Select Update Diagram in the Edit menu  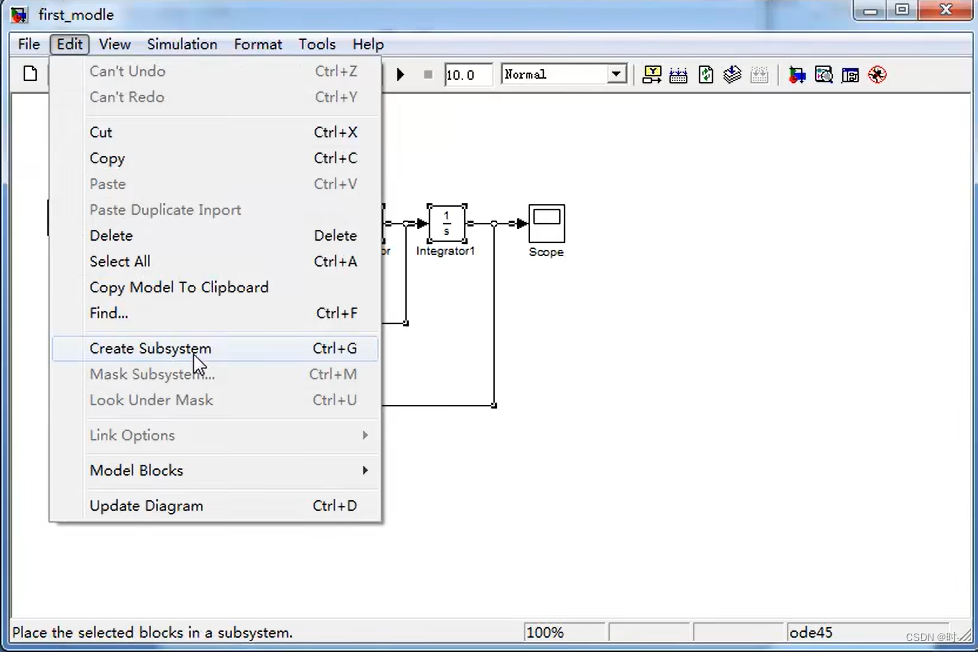pyautogui.click(x=146, y=505)
